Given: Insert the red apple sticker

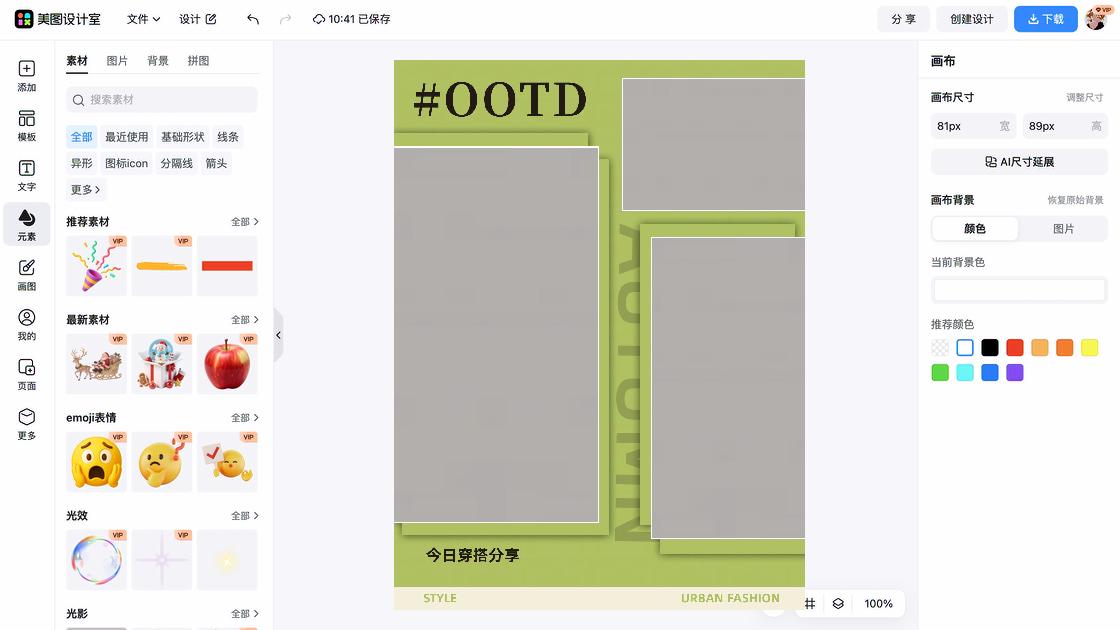Looking at the screenshot, I should 227,364.
